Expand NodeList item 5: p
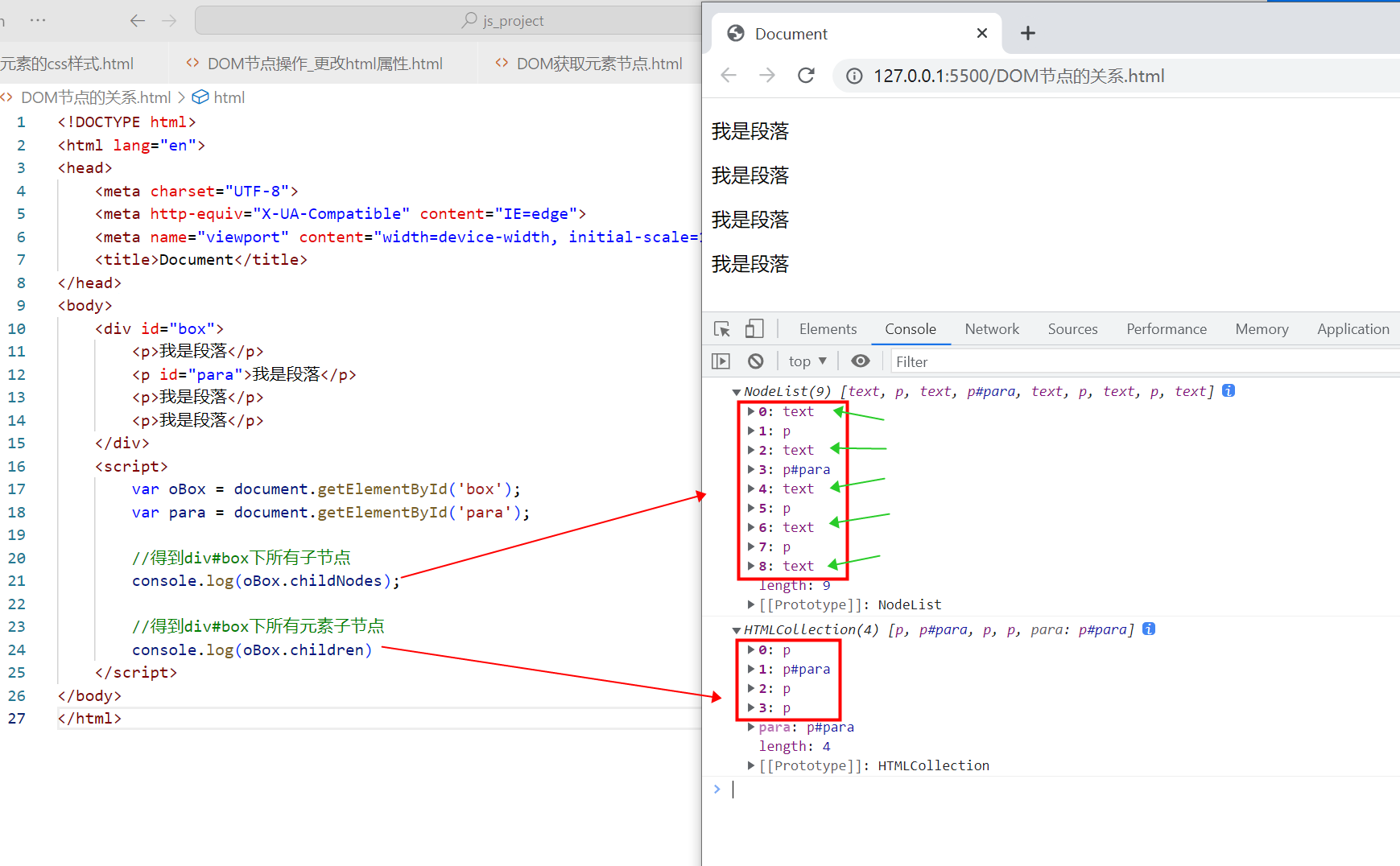This screenshot has height=866, width=1400. (x=750, y=508)
